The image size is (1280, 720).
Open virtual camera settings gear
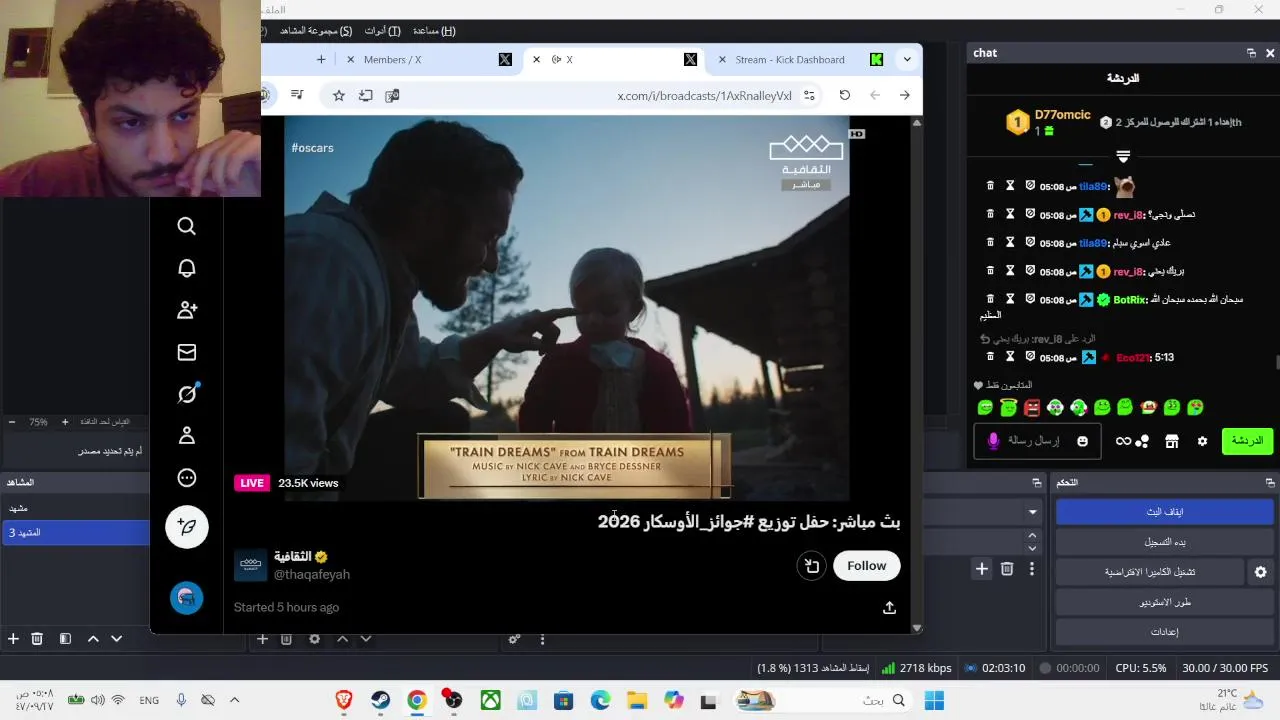(1260, 572)
